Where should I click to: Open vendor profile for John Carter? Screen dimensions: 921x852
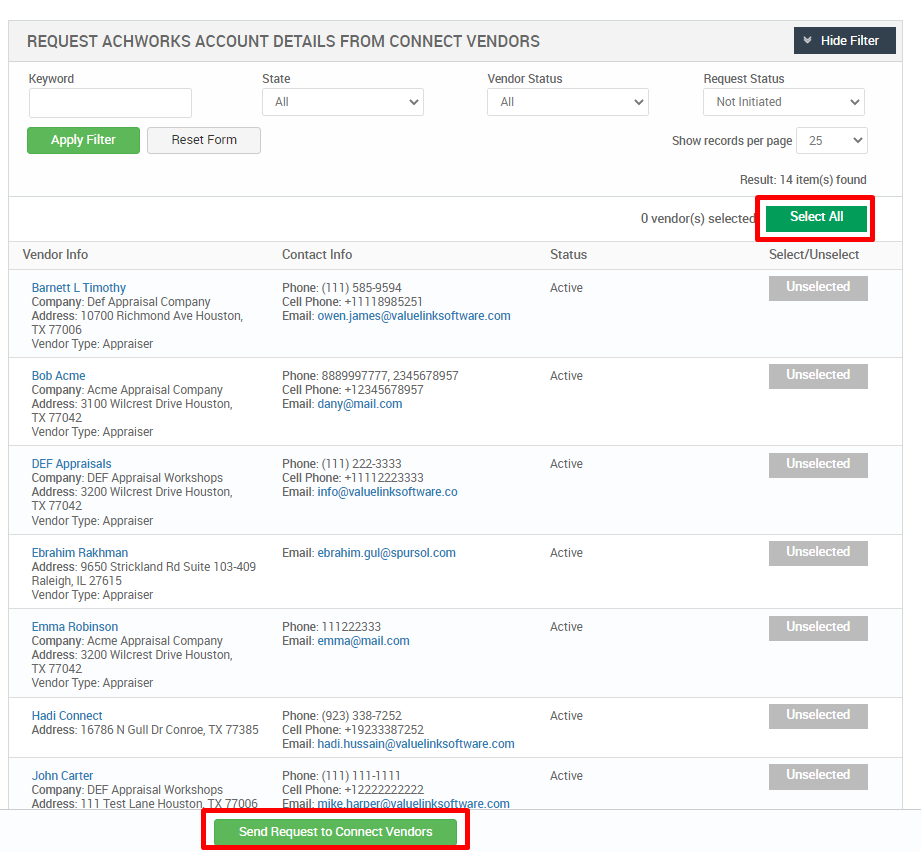tap(62, 775)
